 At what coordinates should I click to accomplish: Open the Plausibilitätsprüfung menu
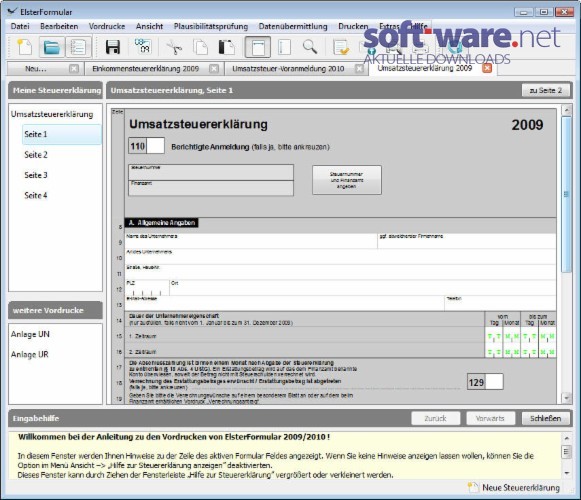click(211, 26)
